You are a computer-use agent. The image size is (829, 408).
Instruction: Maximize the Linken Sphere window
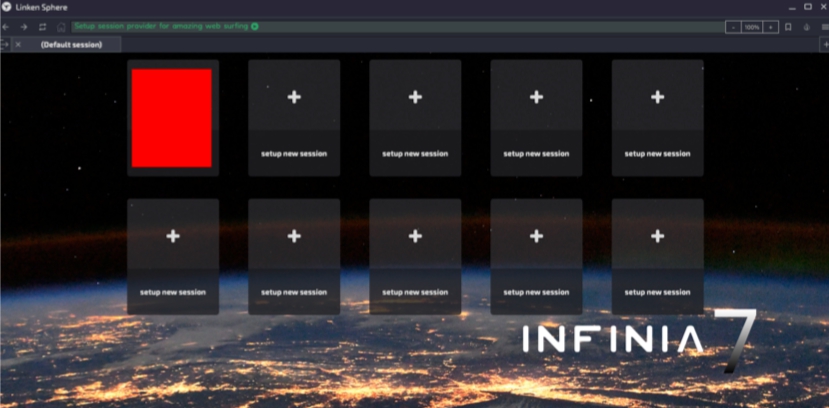pos(808,7)
